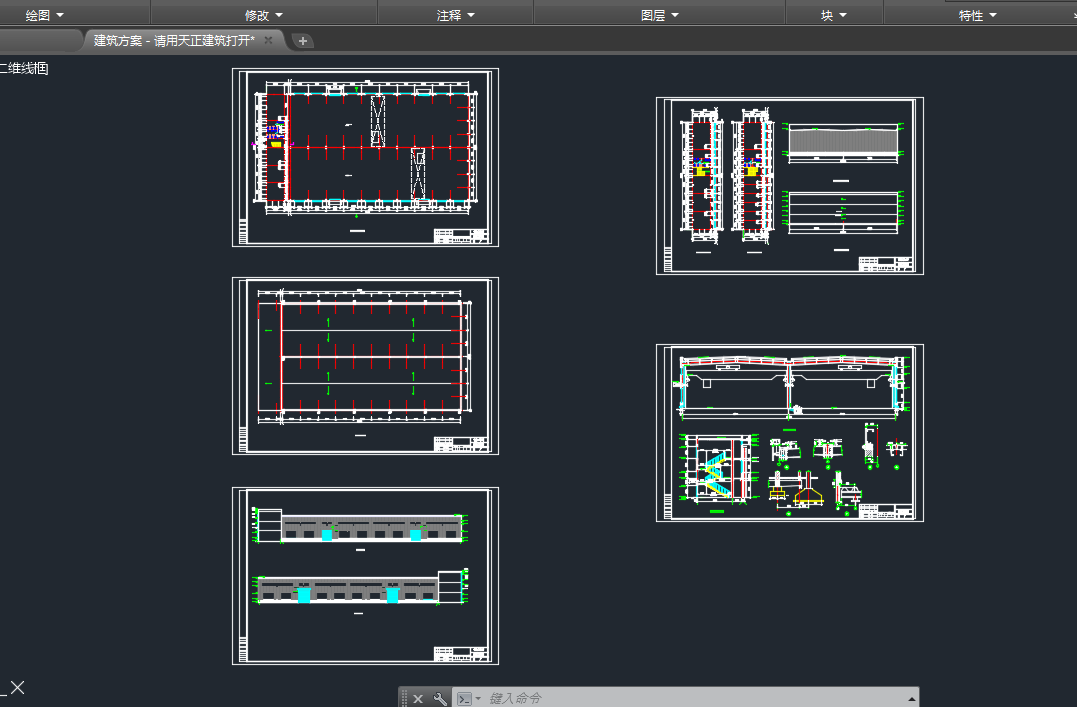Close the command line window

[x=419, y=698]
